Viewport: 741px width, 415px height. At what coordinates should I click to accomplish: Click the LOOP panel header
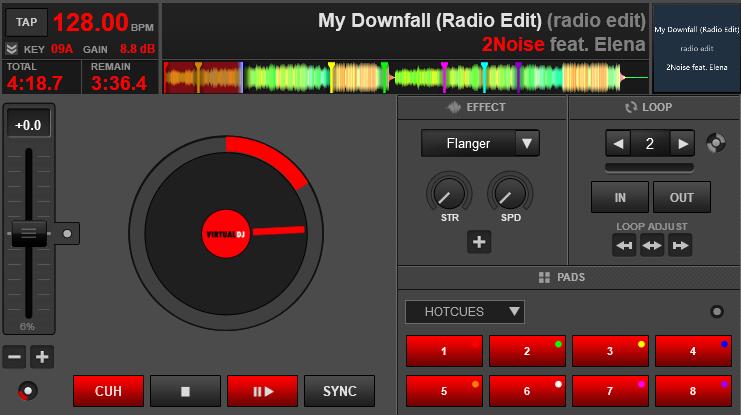655,107
